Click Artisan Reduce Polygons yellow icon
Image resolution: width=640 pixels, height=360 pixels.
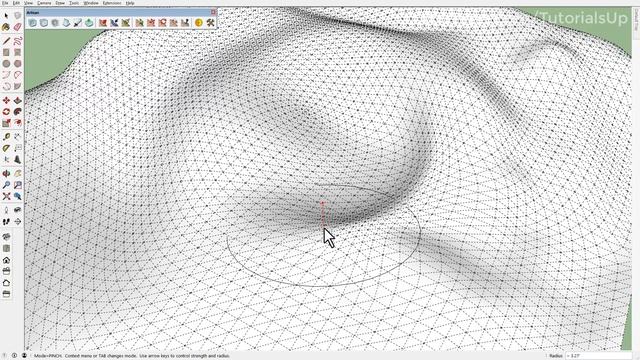coord(199,23)
